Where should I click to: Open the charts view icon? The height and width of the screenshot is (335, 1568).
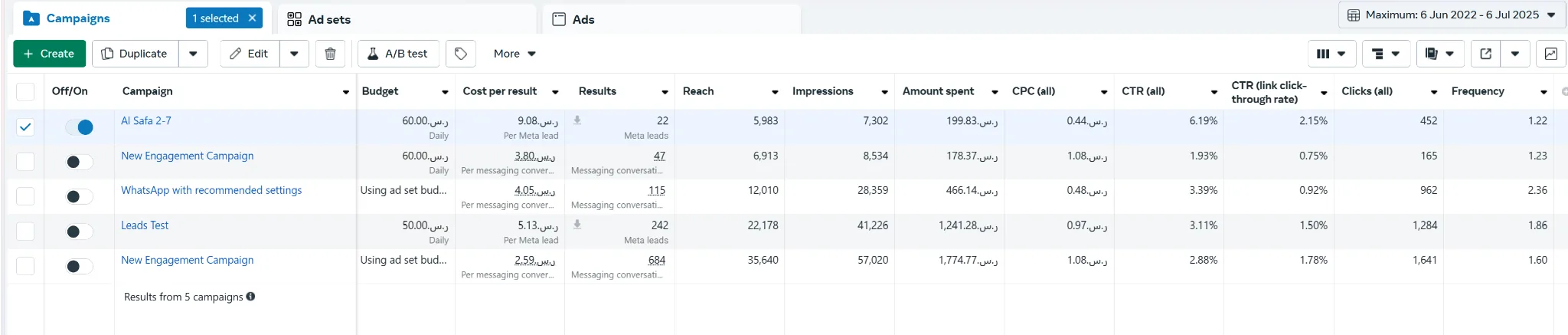point(1550,54)
